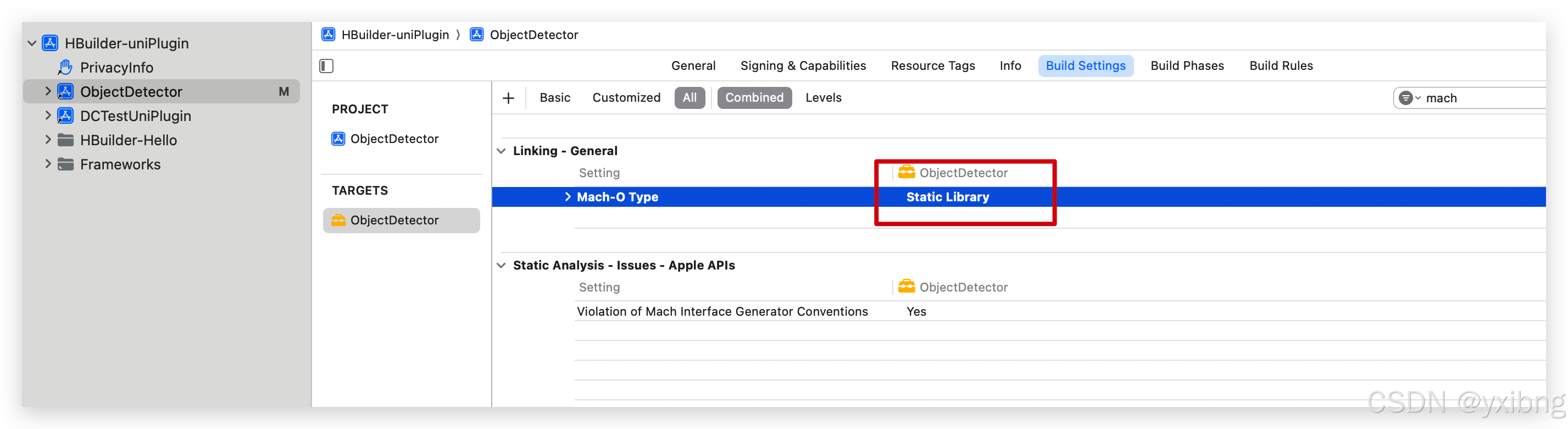
Task: Switch to Combined view
Action: pyautogui.click(x=754, y=98)
